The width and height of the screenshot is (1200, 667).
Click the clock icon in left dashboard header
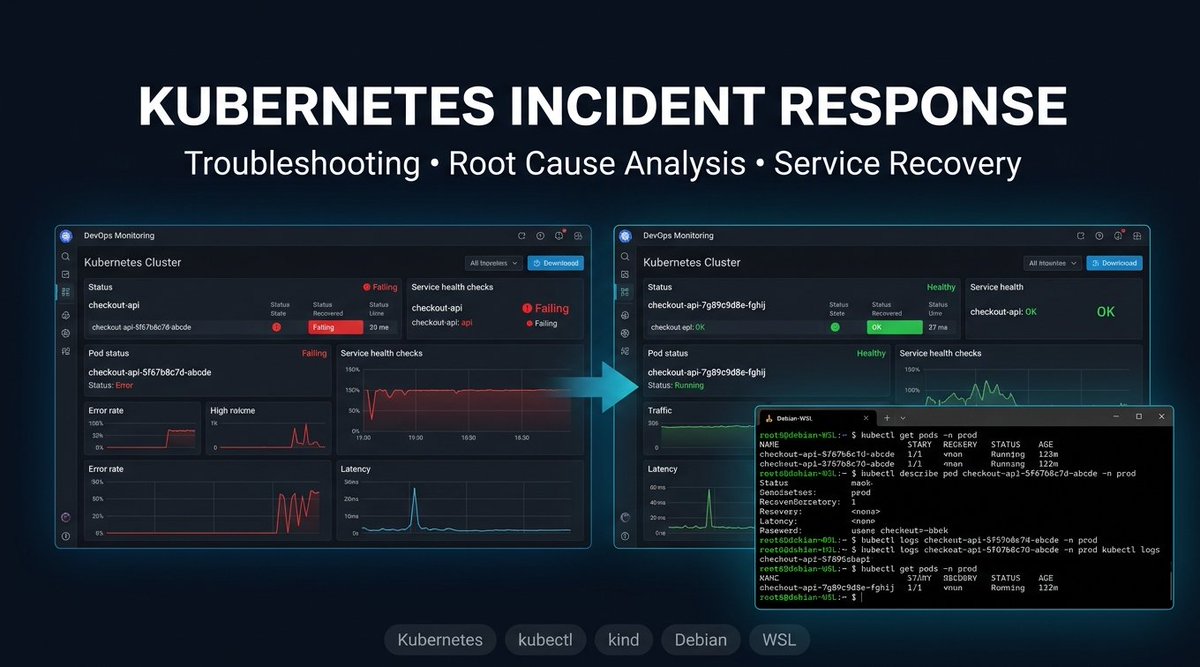(x=539, y=236)
